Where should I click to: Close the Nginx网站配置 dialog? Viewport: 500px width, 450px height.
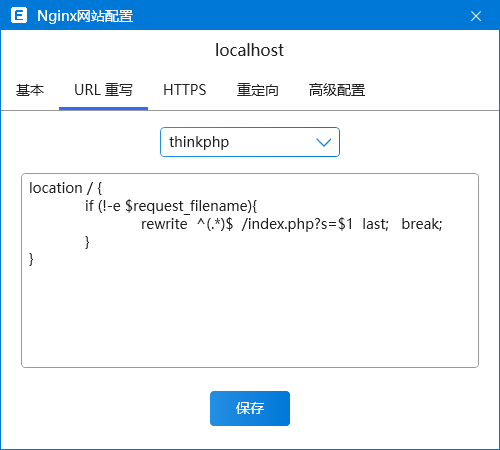coord(476,16)
